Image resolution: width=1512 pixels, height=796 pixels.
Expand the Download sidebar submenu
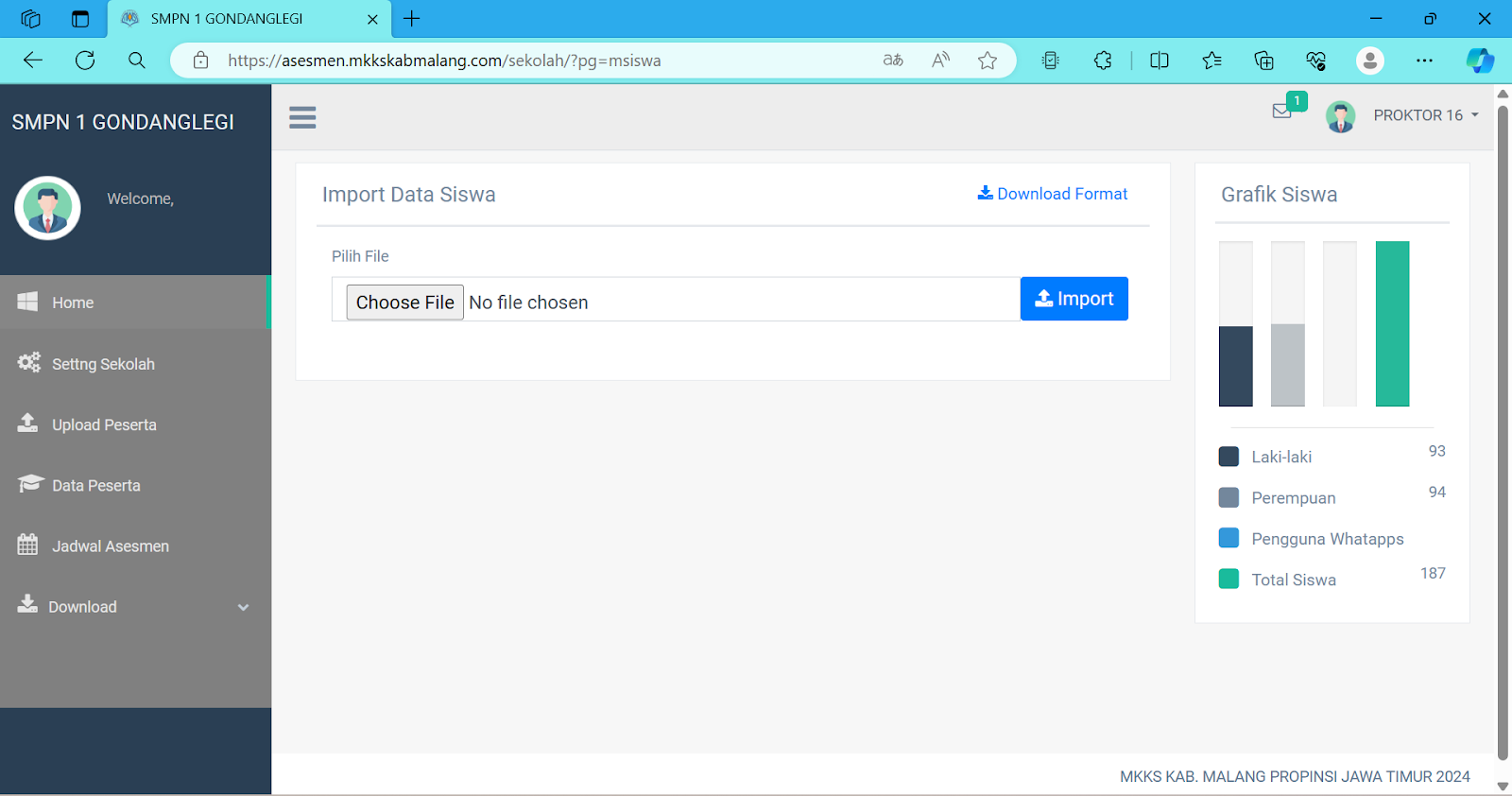coord(135,606)
